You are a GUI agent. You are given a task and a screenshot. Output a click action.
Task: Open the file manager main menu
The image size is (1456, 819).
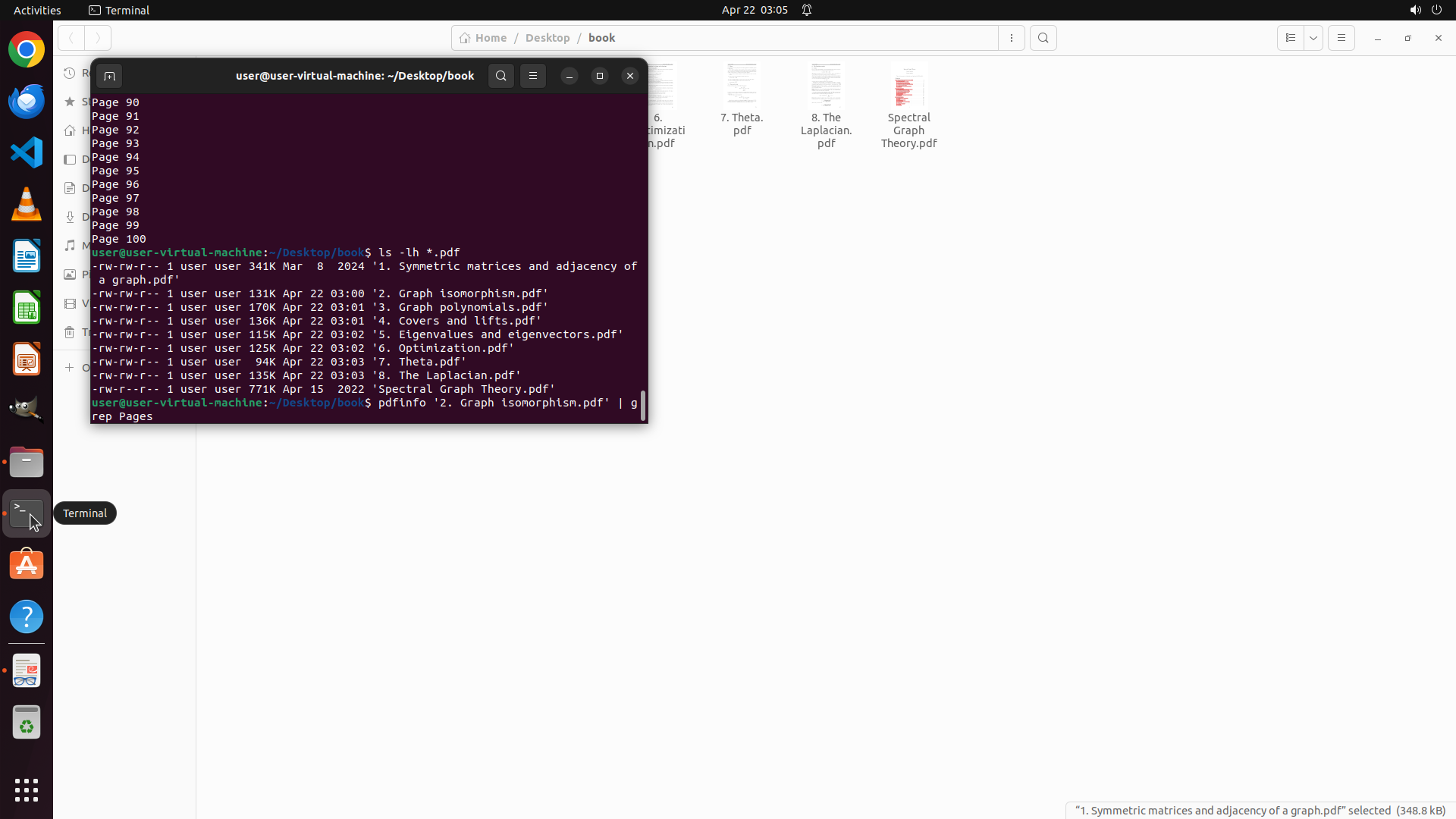(x=1341, y=38)
